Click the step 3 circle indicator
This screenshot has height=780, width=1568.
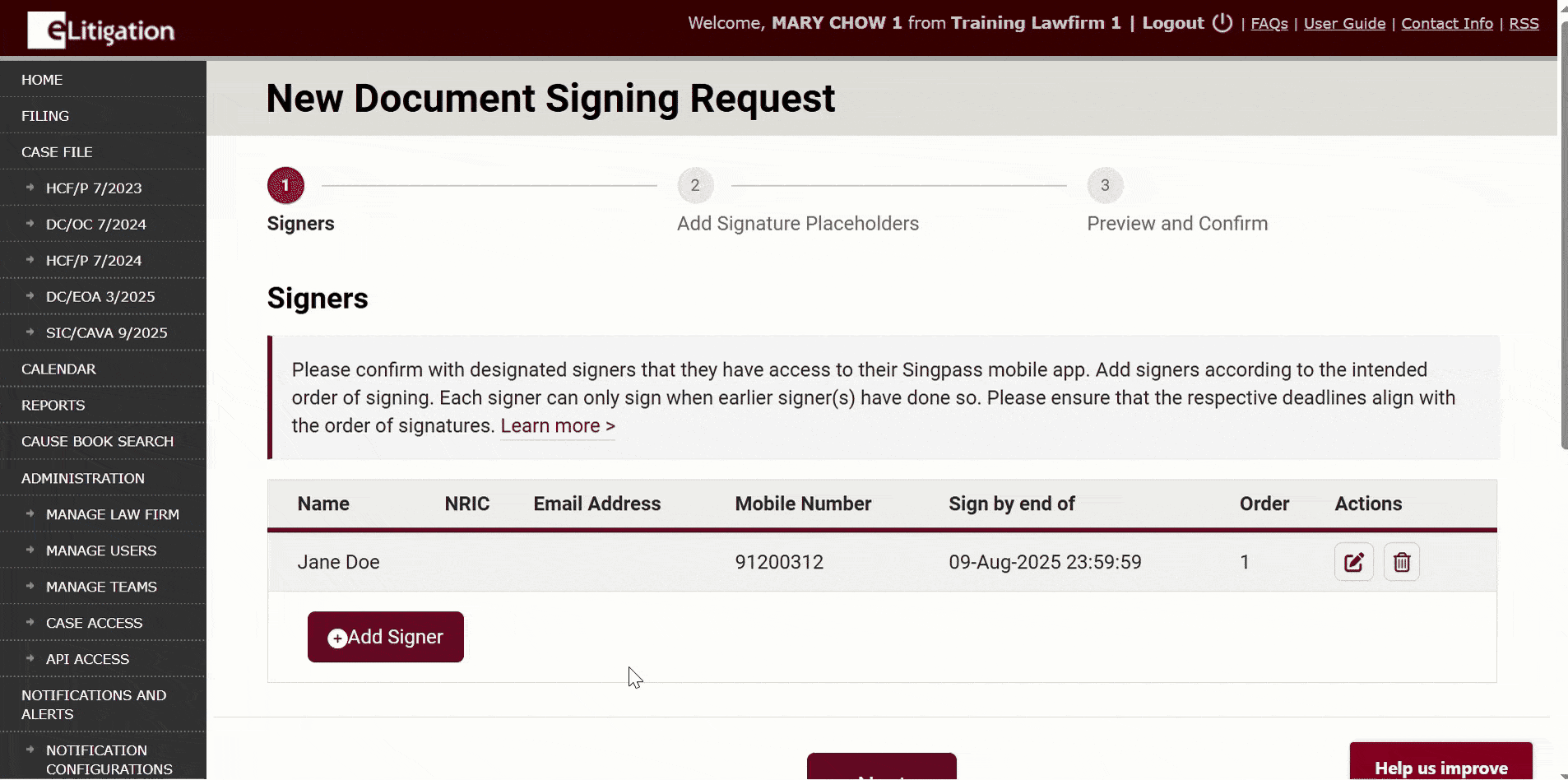coord(1105,186)
